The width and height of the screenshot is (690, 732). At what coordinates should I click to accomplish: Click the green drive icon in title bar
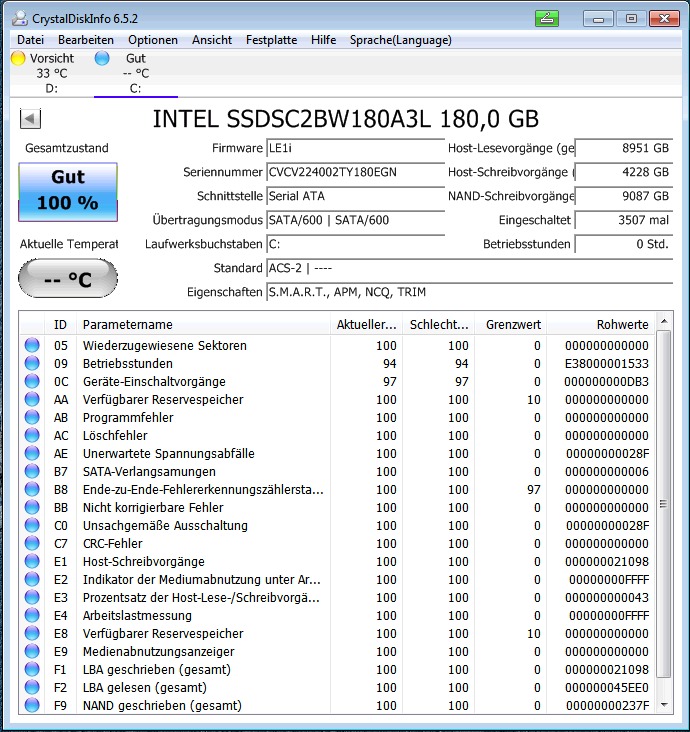547,19
